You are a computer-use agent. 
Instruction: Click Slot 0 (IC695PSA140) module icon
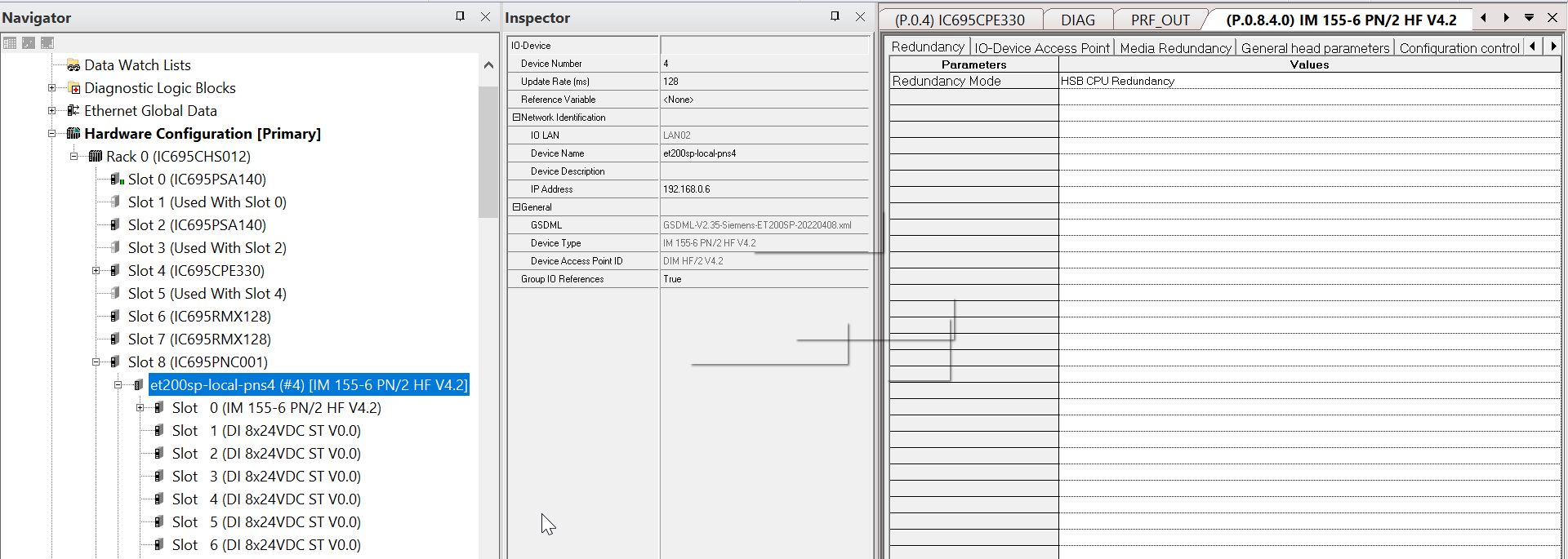[x=117, y=180]
